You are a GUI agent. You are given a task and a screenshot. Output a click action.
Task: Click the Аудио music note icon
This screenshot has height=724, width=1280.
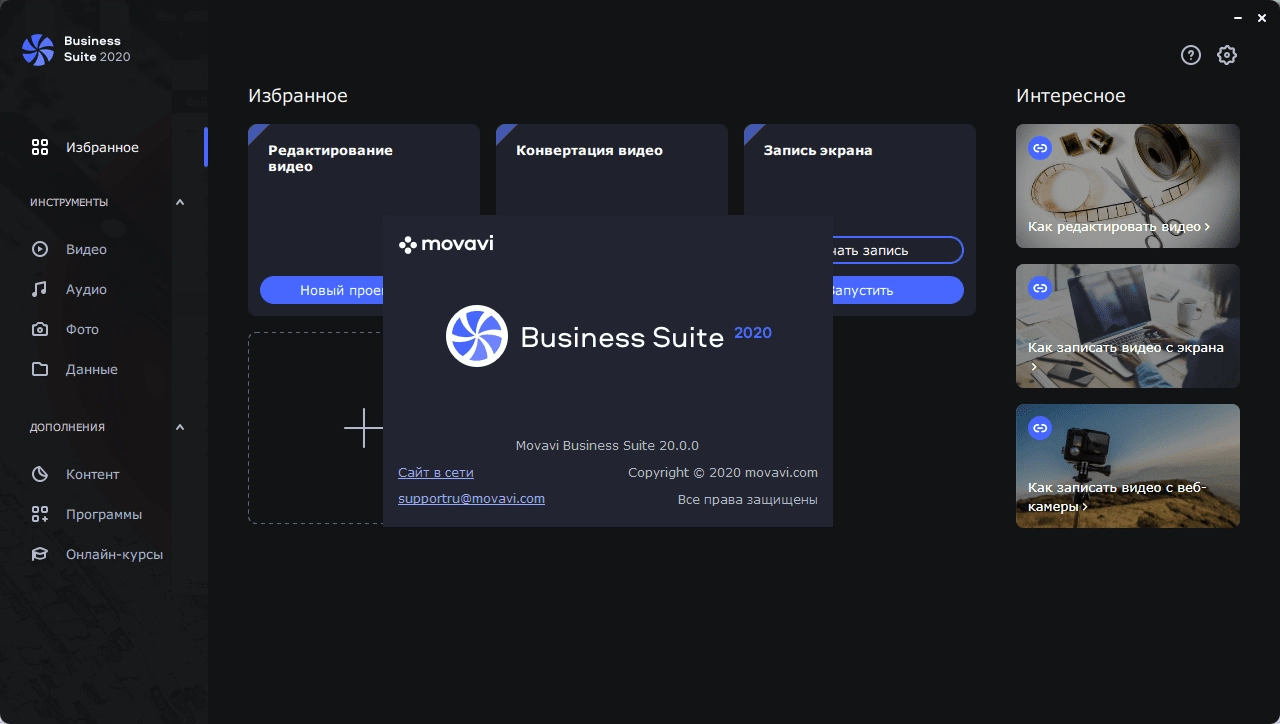click(x=40, y=289)
